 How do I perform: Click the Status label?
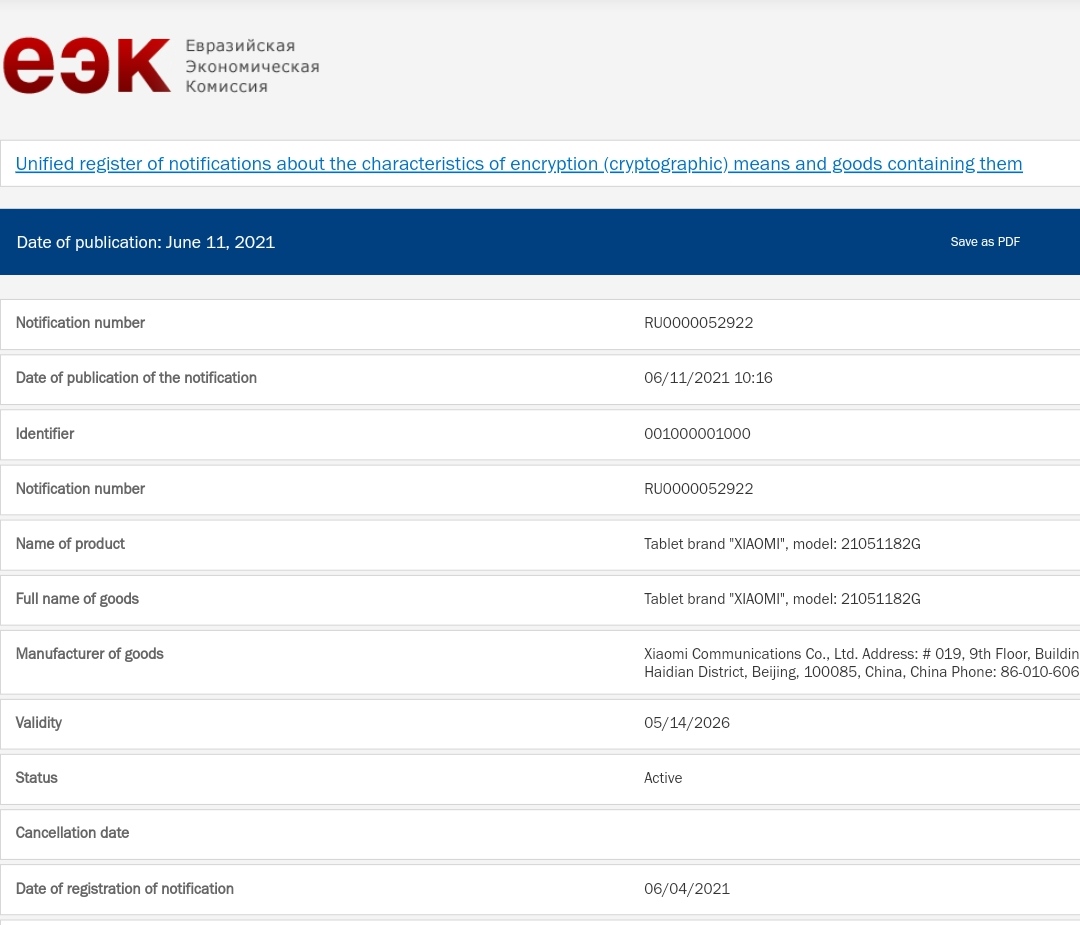click(x=37, y=778)
